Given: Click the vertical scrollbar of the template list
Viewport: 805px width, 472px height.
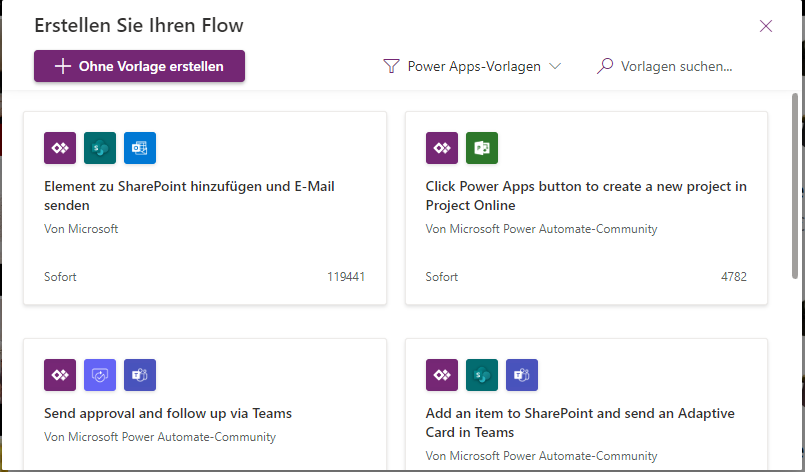Looking at the screenshot, I should 795,186.
